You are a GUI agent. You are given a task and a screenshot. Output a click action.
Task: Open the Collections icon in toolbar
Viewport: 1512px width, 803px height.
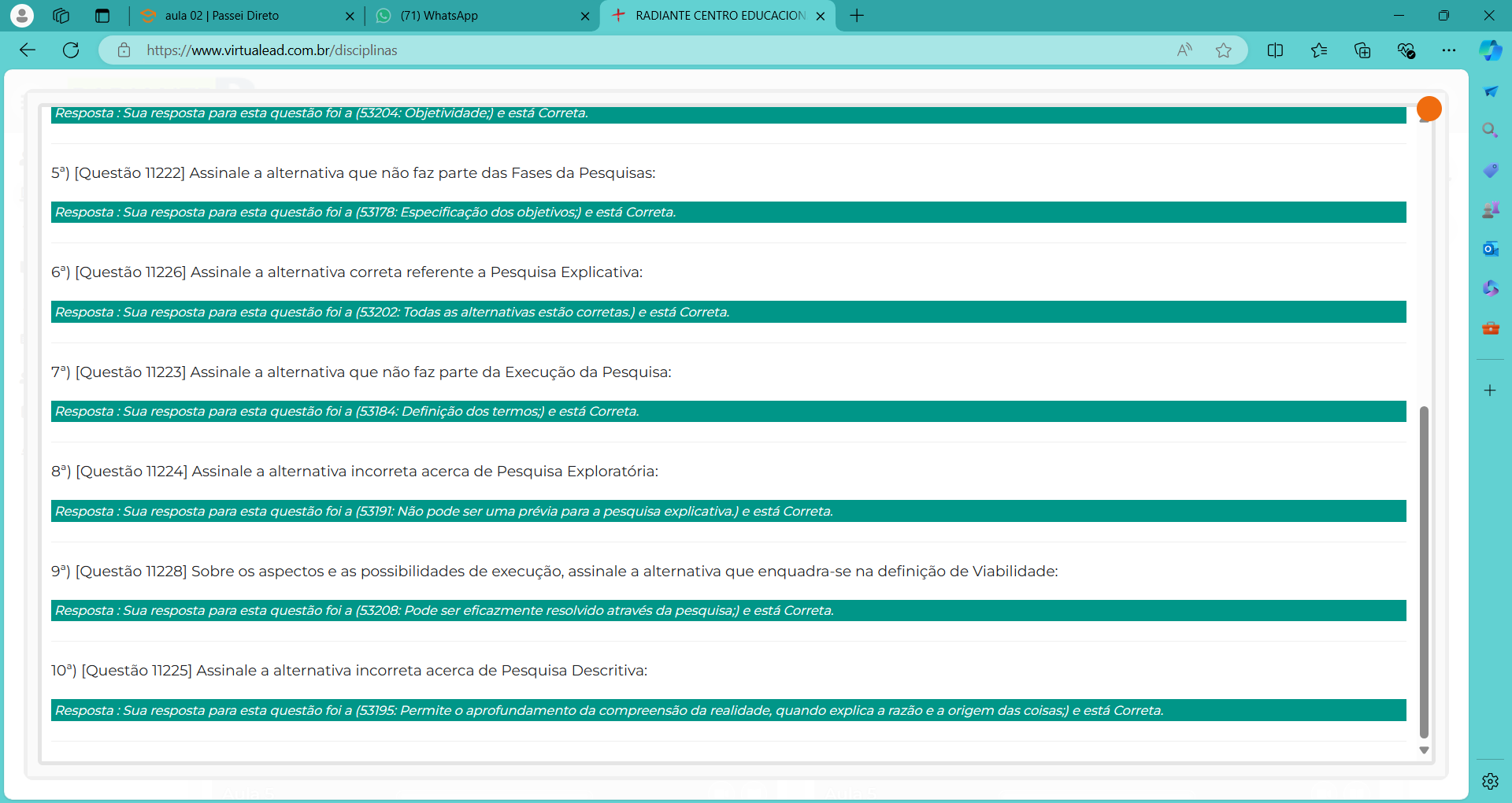click(1362, 50)
